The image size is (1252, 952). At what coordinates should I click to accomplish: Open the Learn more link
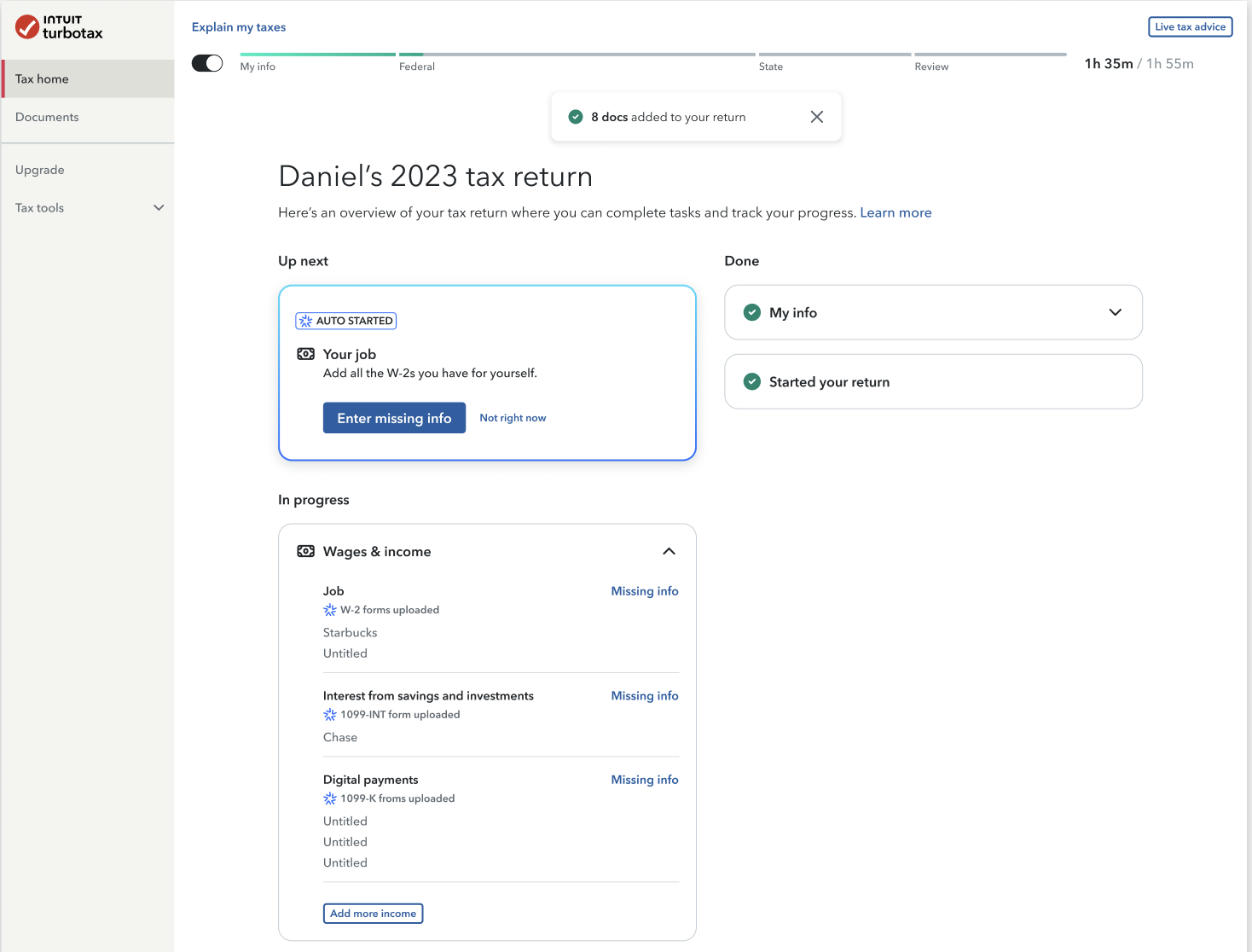(896, 212)
